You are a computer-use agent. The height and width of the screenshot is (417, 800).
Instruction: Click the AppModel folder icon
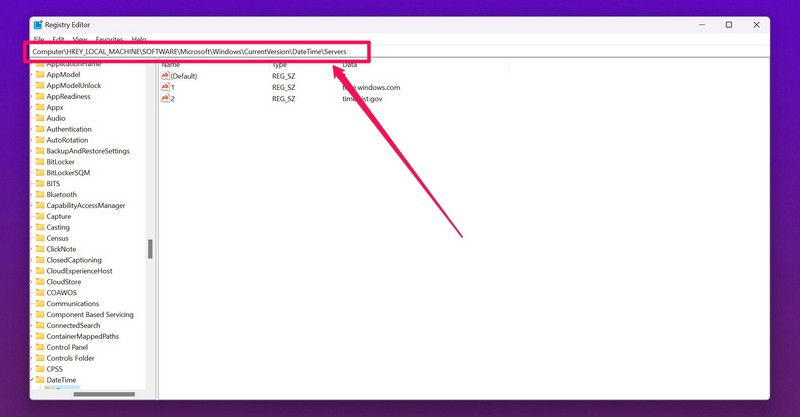[40, 75]
